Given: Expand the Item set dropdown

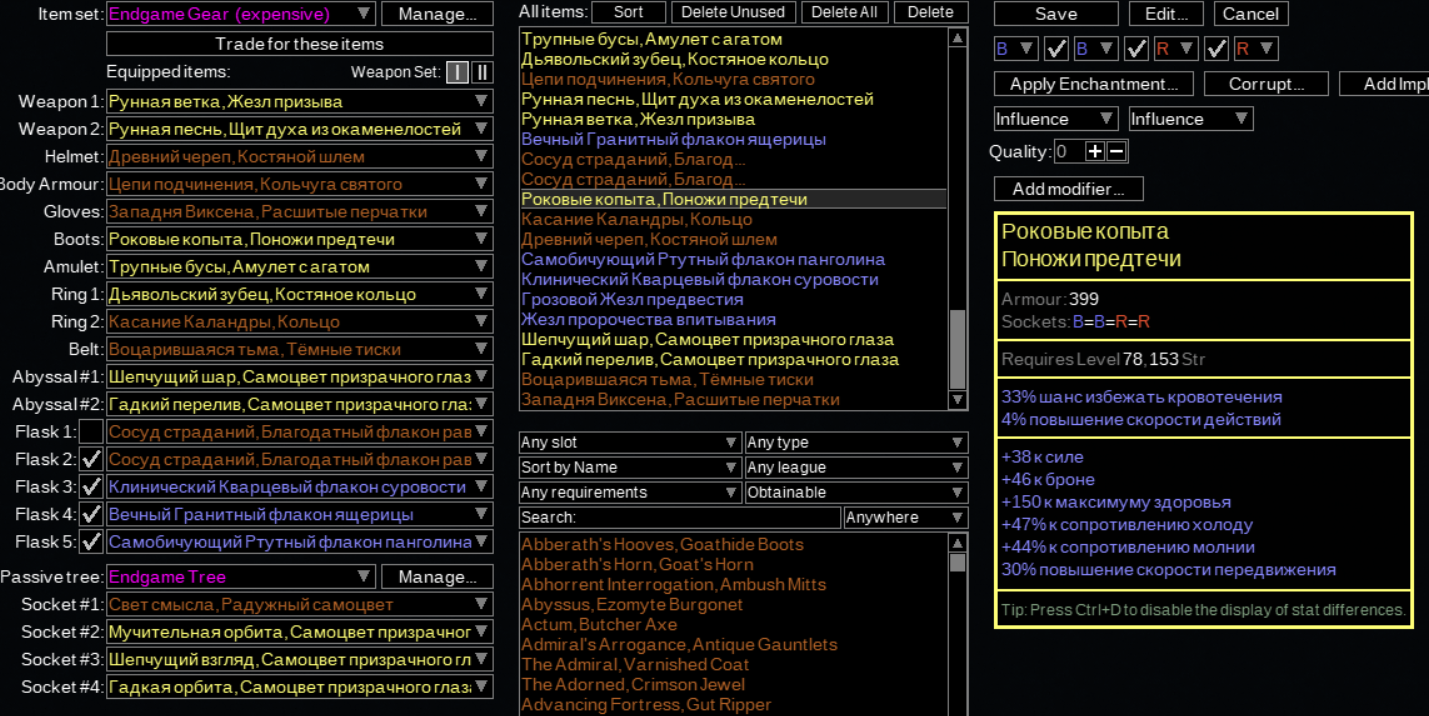Looking at the screenshot, I should (x=240, y=14).
